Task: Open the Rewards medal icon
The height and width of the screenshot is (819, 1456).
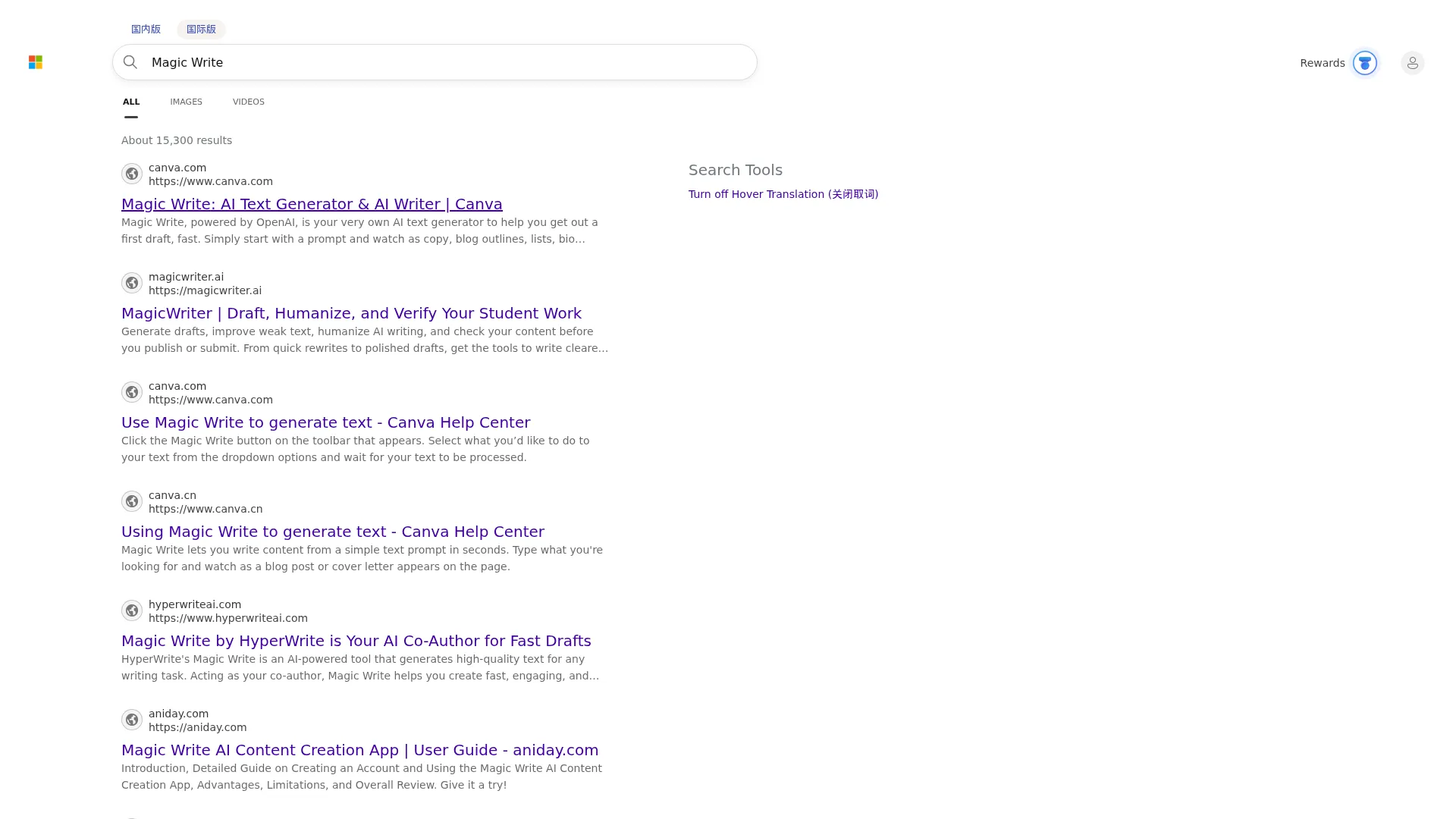Action: pos(1365,63)
